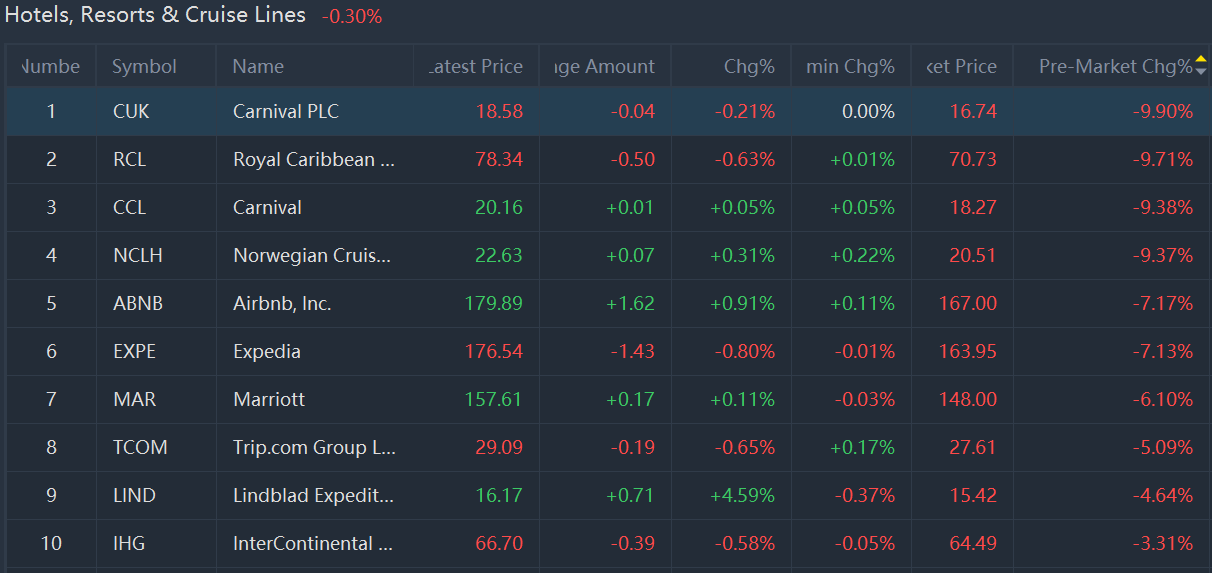Click latest price 18.58

[499, 111]
